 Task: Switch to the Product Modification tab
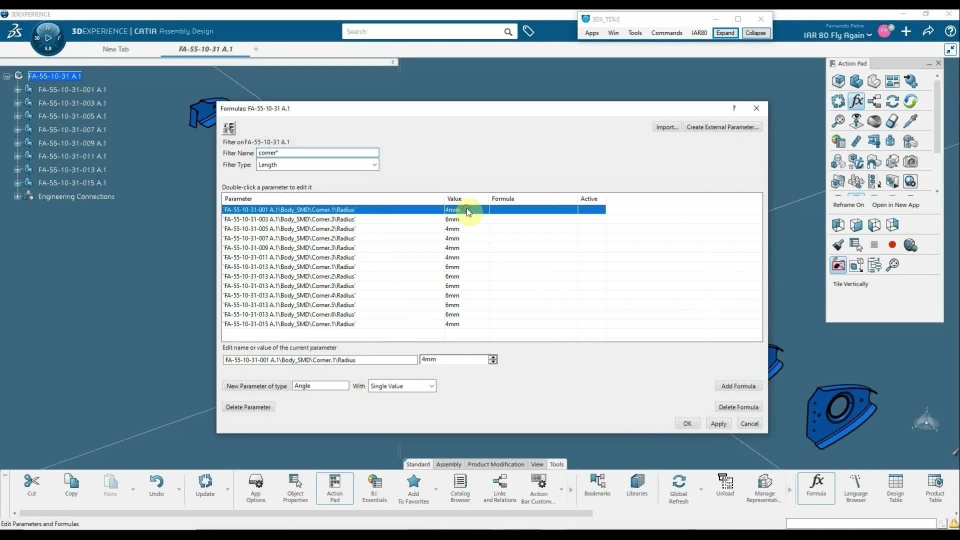(x=496, y=464)
